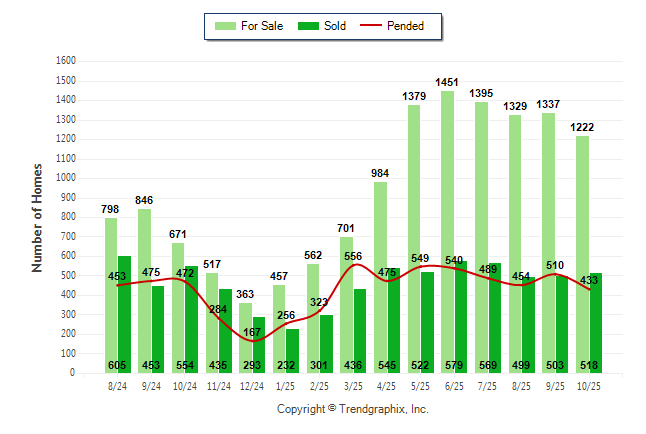Click the Number of Homes axis title
This screenshot has height=434, width=646.
[x=37, y=217]
